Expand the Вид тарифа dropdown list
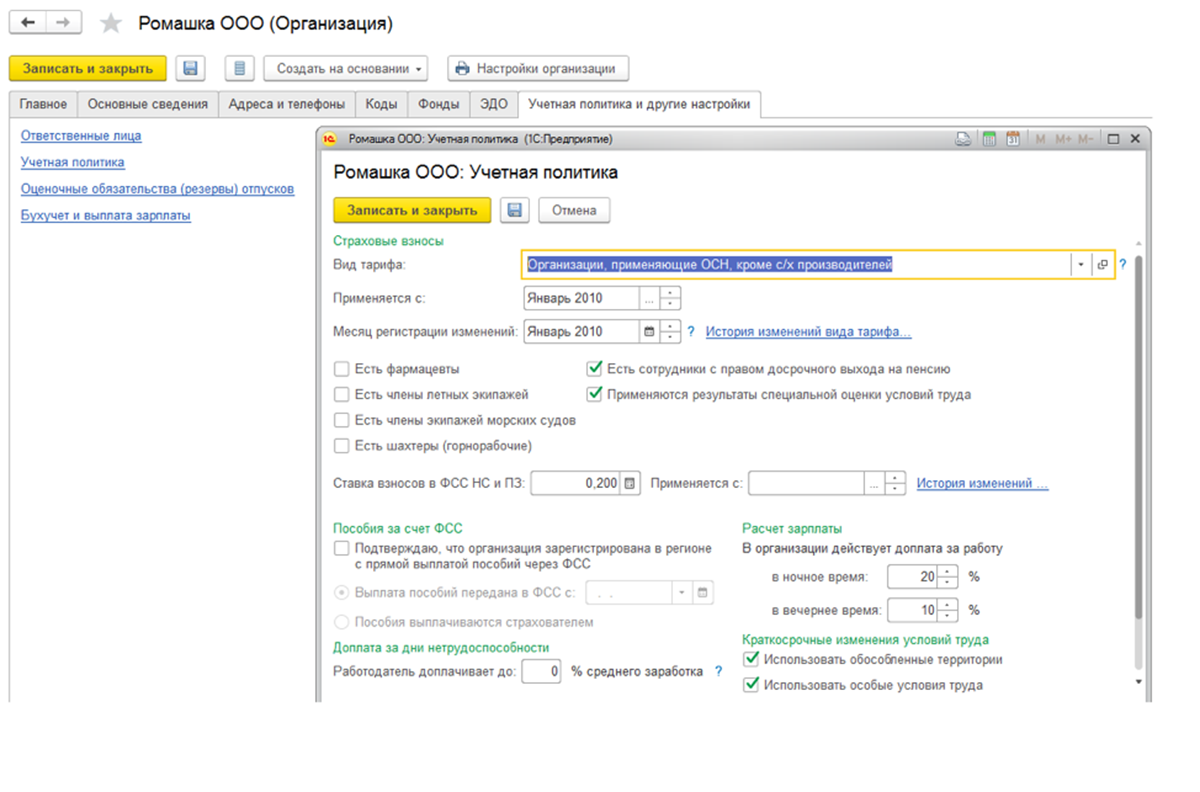Image resolution: width=1200 pixels, height=792 pixels. tap(1080, 265)
